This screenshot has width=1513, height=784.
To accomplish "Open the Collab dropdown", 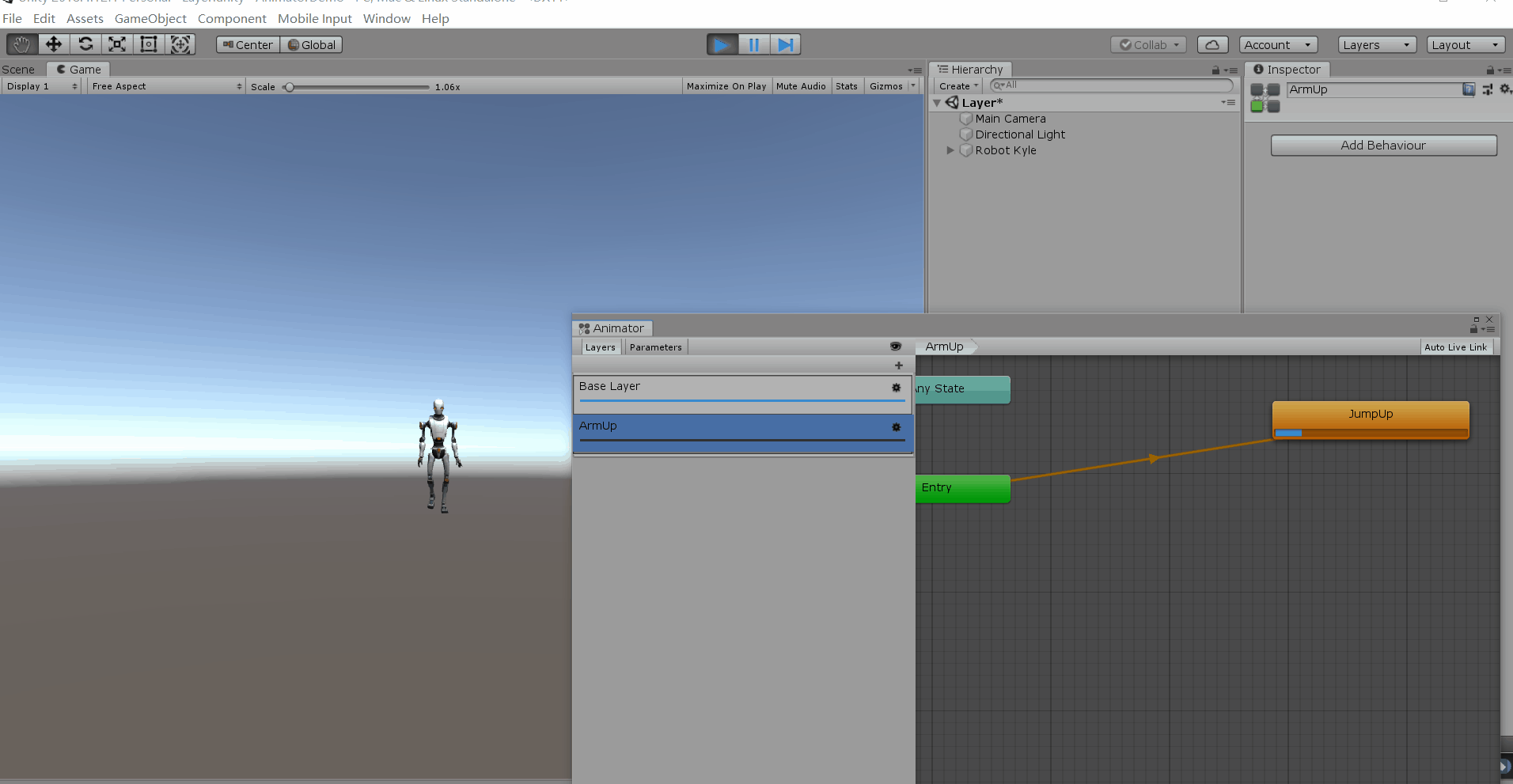I will pyautogui.click(x=1148, y=45).
